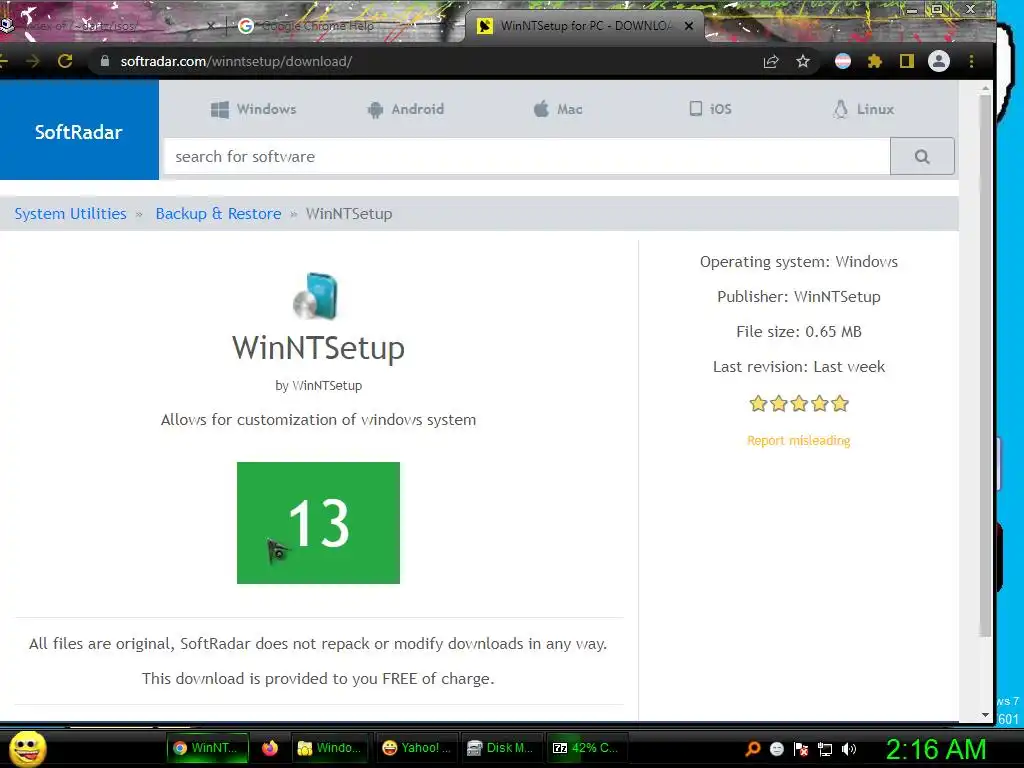Click the first rating star
The image size is (1024, 768).
[758, 404]
